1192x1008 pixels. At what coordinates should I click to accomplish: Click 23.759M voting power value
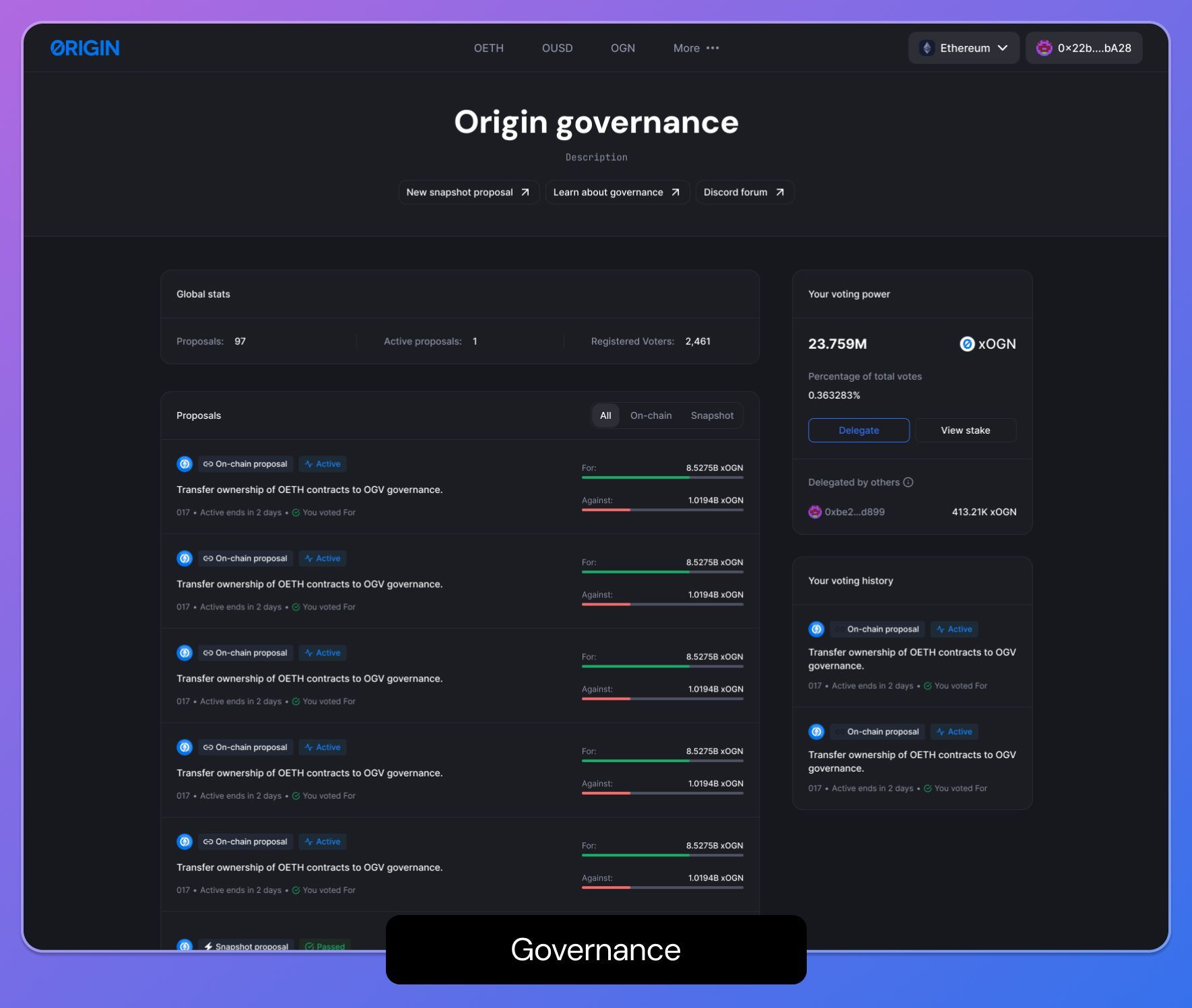[x=837, y=344]
